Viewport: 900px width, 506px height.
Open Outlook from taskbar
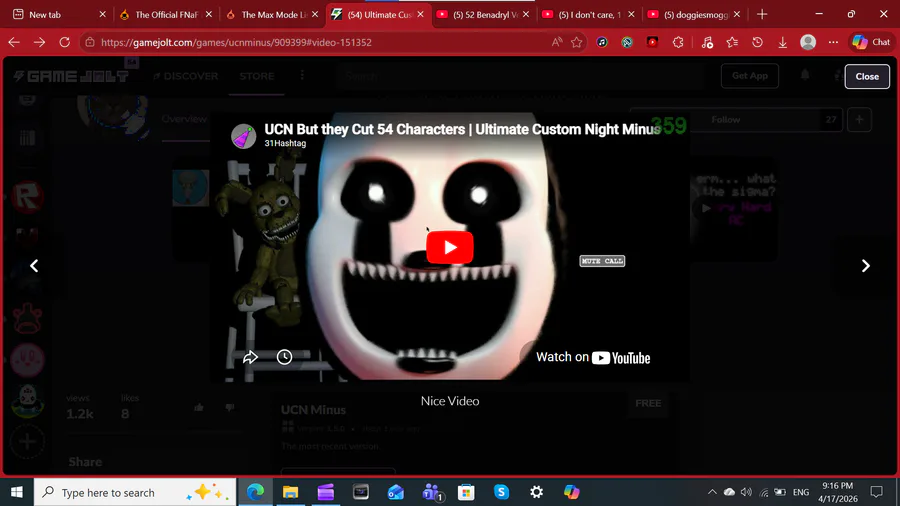(396, 492)
